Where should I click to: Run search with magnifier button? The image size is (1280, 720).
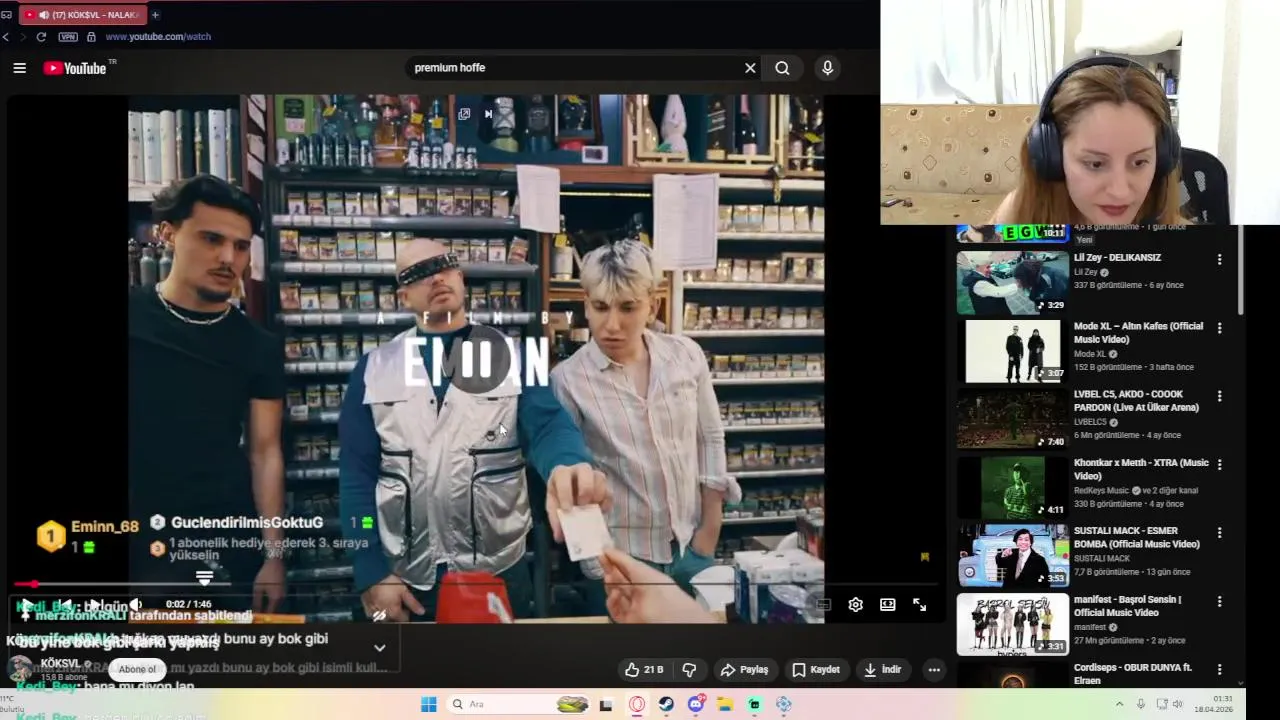[782, 68]
